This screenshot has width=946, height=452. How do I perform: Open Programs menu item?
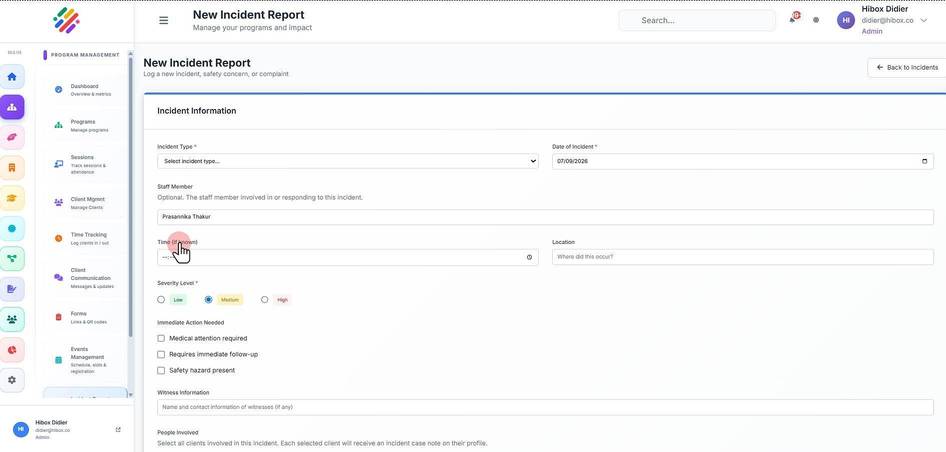pos(84,126)
